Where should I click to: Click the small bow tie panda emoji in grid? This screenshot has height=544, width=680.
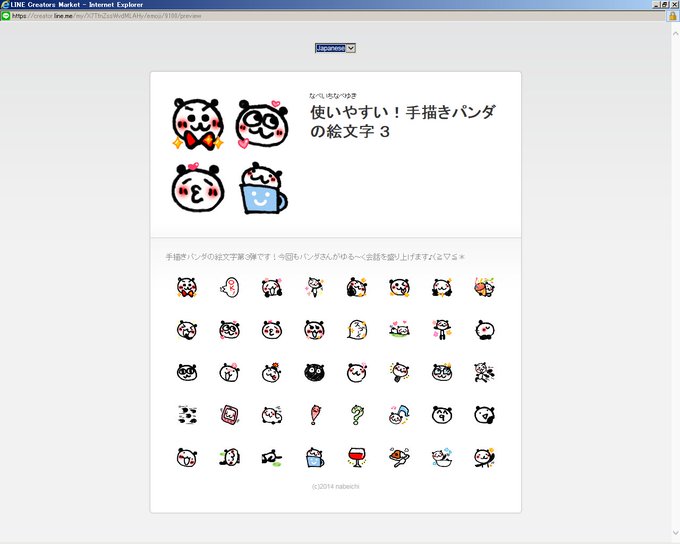(187, 287)
